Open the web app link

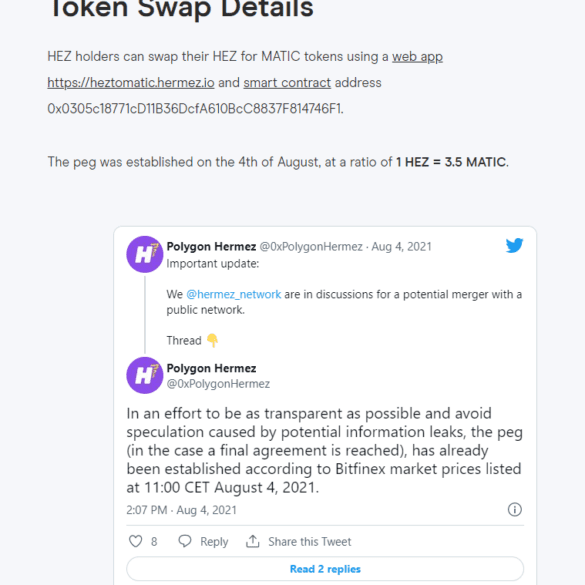[417, 57]
